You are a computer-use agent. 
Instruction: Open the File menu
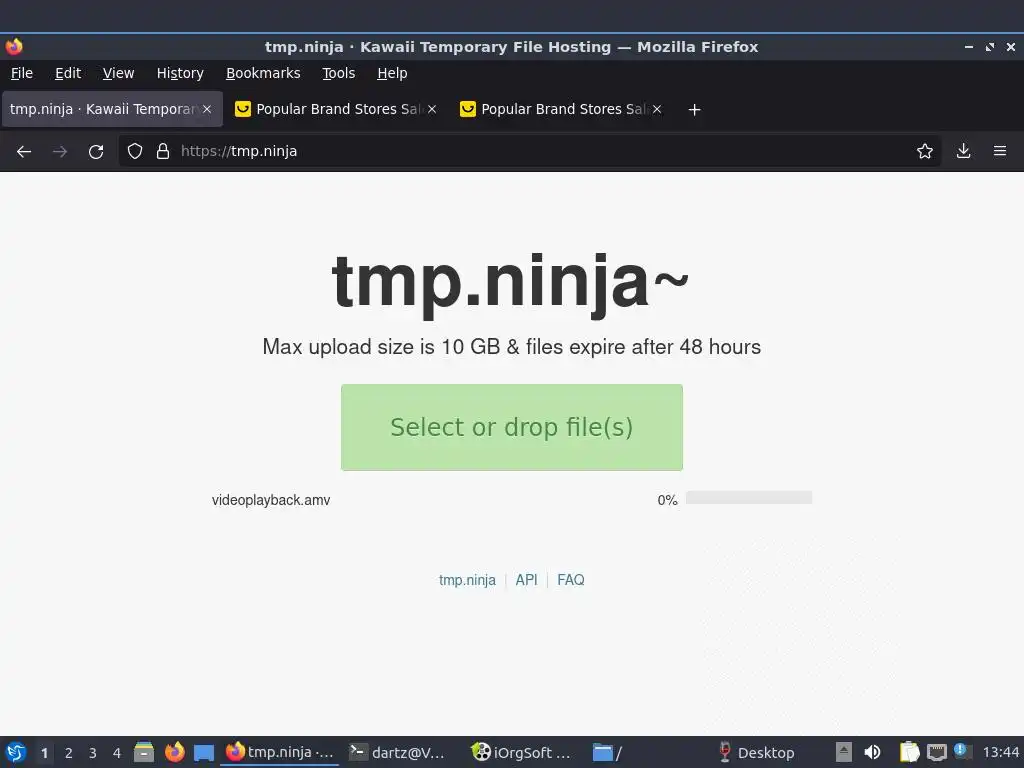tap(22, 73)
